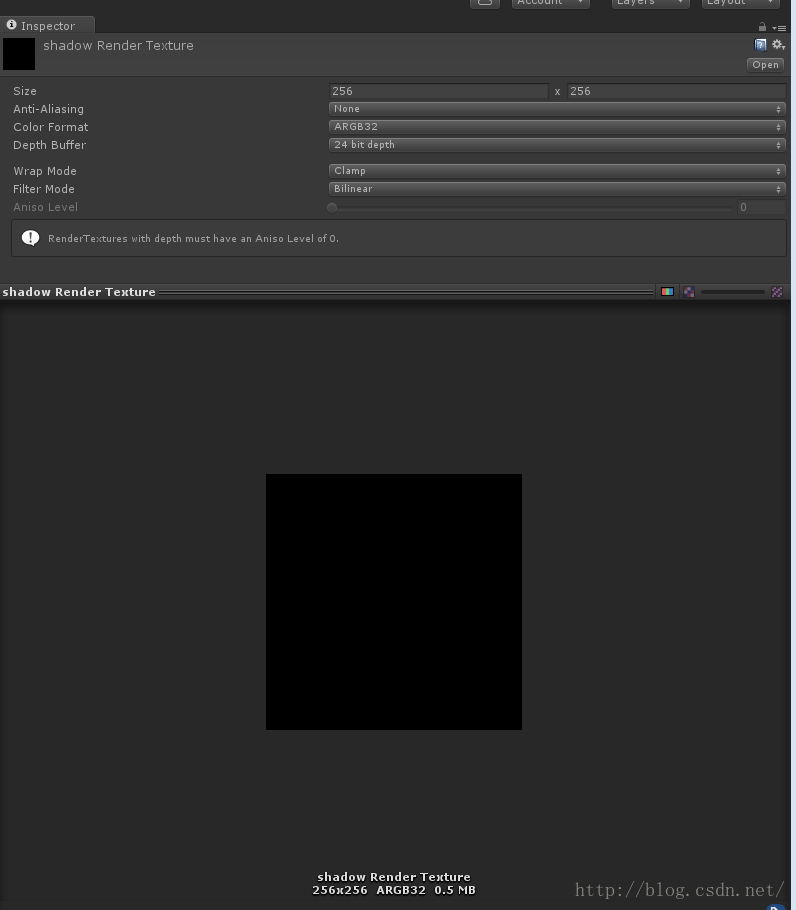Open the Filter Mode dropdown showing Bilinear

(x=557, y=189)
